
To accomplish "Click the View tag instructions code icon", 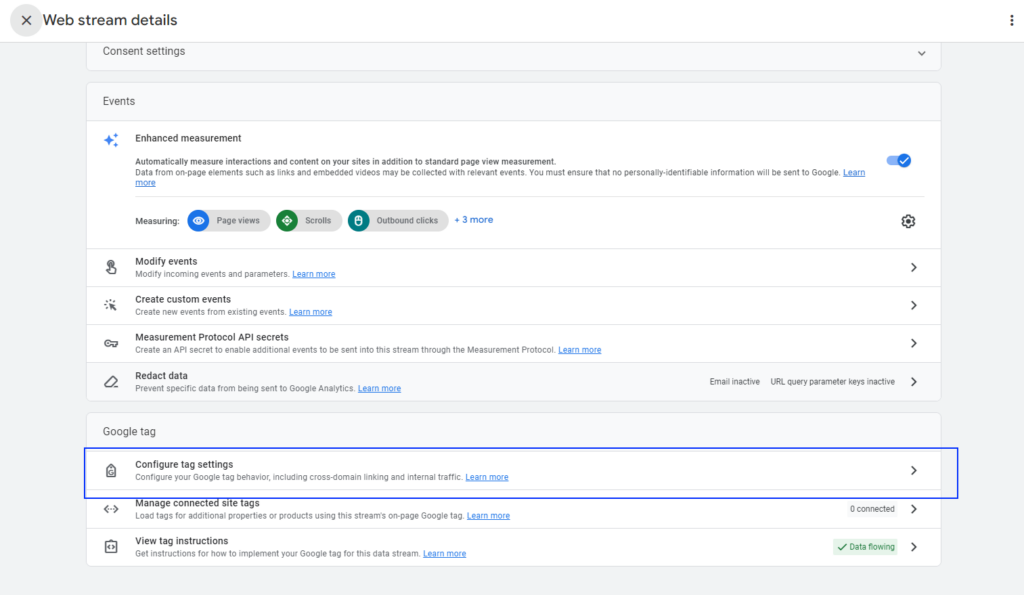I will [111, 546].
